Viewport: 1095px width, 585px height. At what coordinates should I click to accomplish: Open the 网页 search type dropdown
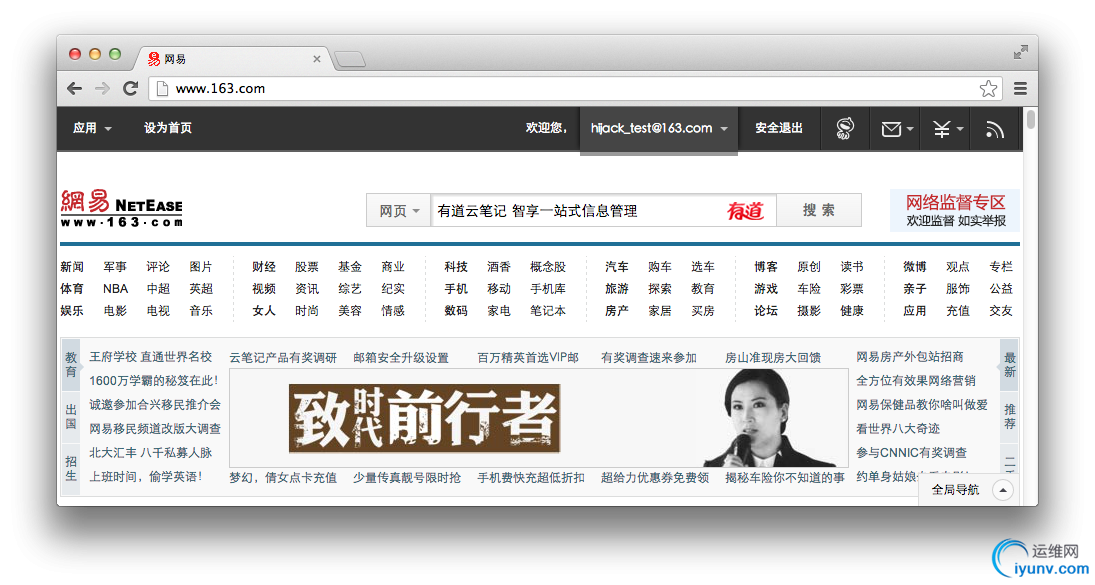(x=398, y=211)
